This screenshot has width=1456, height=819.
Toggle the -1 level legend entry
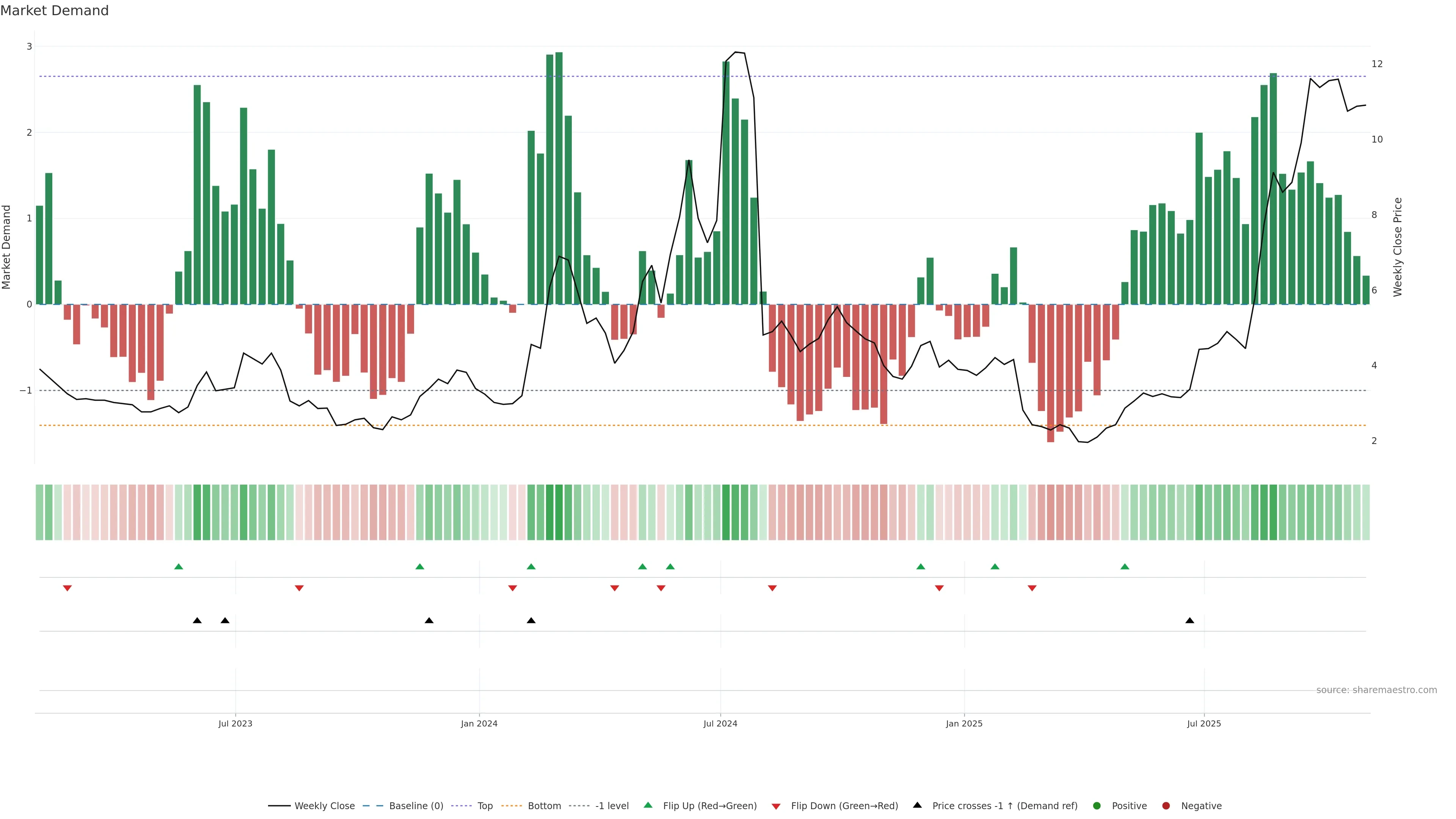click(579, 805)
